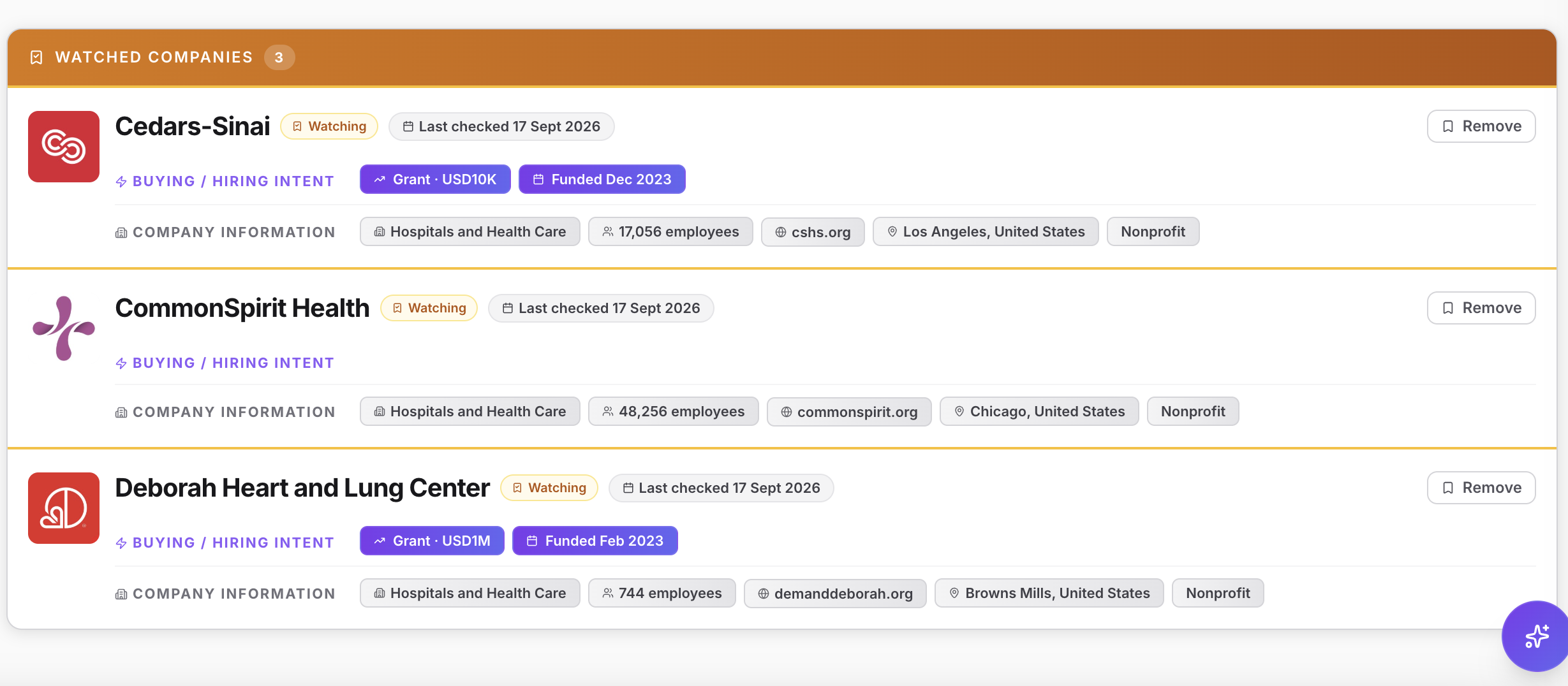Toggle the Watching badge for Cedars-Sinai

[x=329, y=126]
